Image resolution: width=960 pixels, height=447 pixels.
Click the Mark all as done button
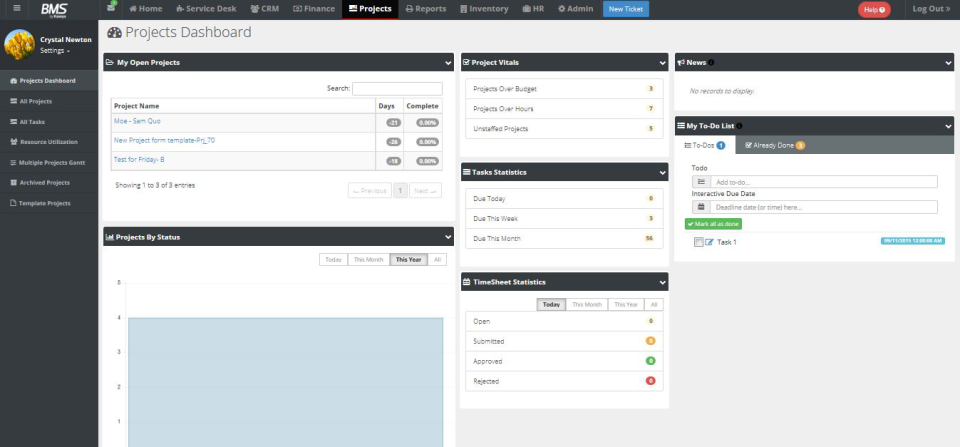click(x=713, y=224)
